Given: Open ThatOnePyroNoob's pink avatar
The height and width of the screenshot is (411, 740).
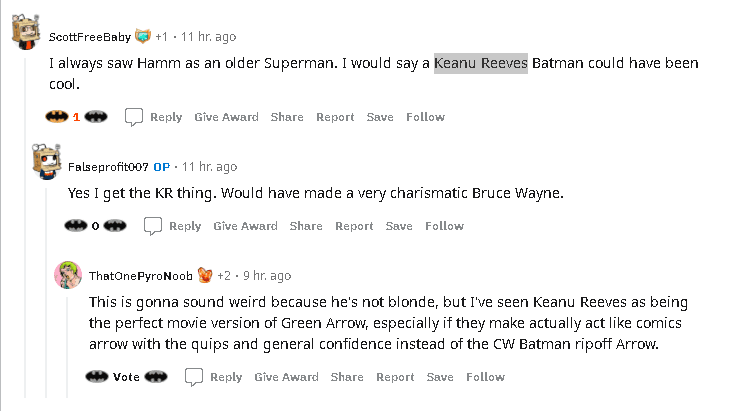Looking at the screenshot, I should click(x=68, y=275).
